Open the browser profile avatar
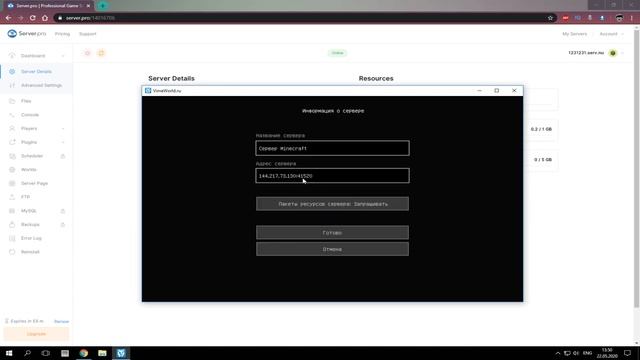Image resolution: width=640 pixels, height=360 pixels. click(619, 18)
